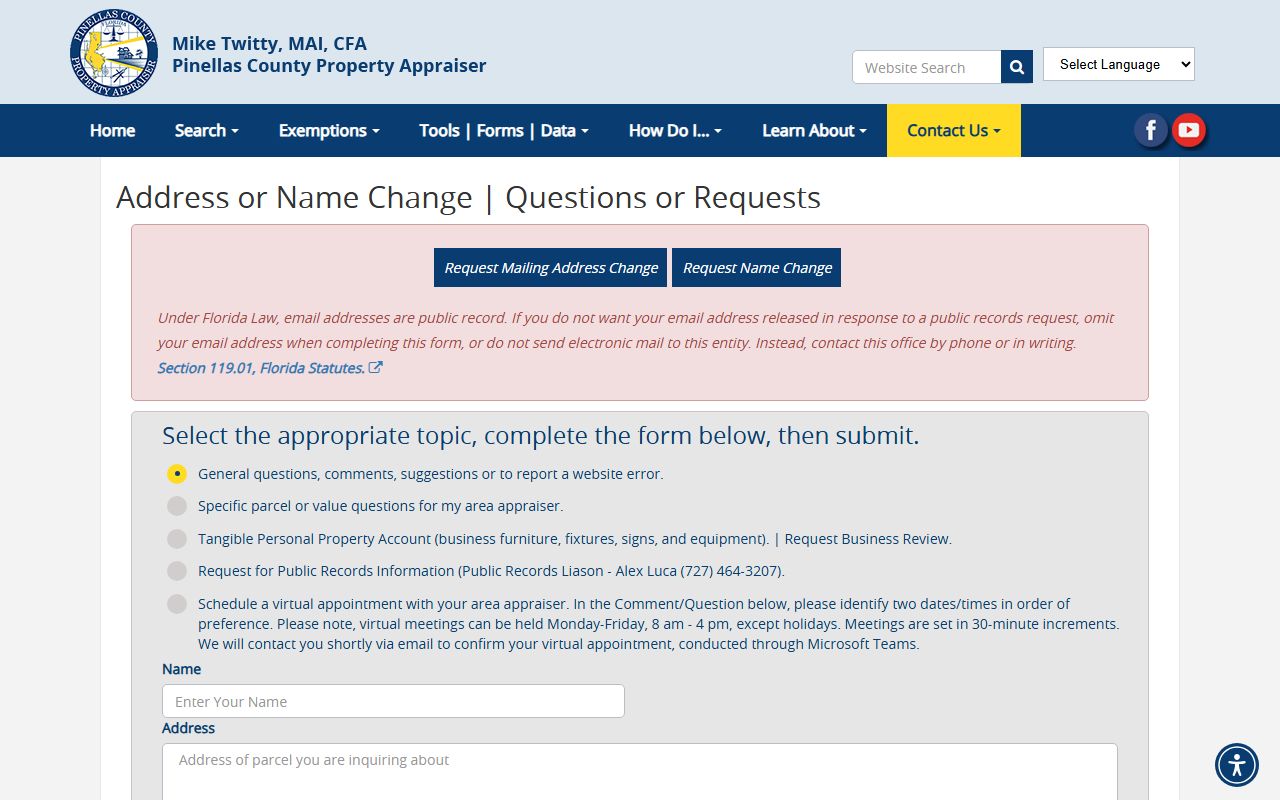
Task: Choose Tangible Personal Property Account radio option
Action: [177, 539]
